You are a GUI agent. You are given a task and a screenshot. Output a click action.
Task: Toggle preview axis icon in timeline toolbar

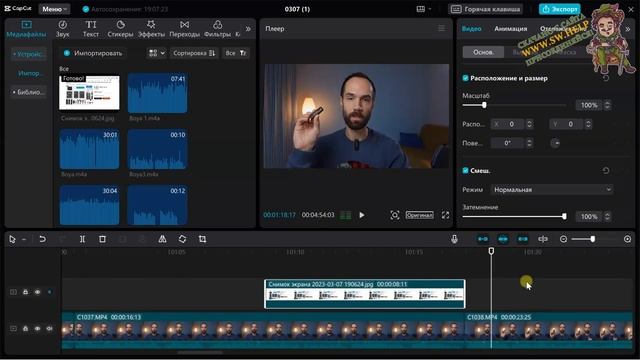(x=543, y=239)
